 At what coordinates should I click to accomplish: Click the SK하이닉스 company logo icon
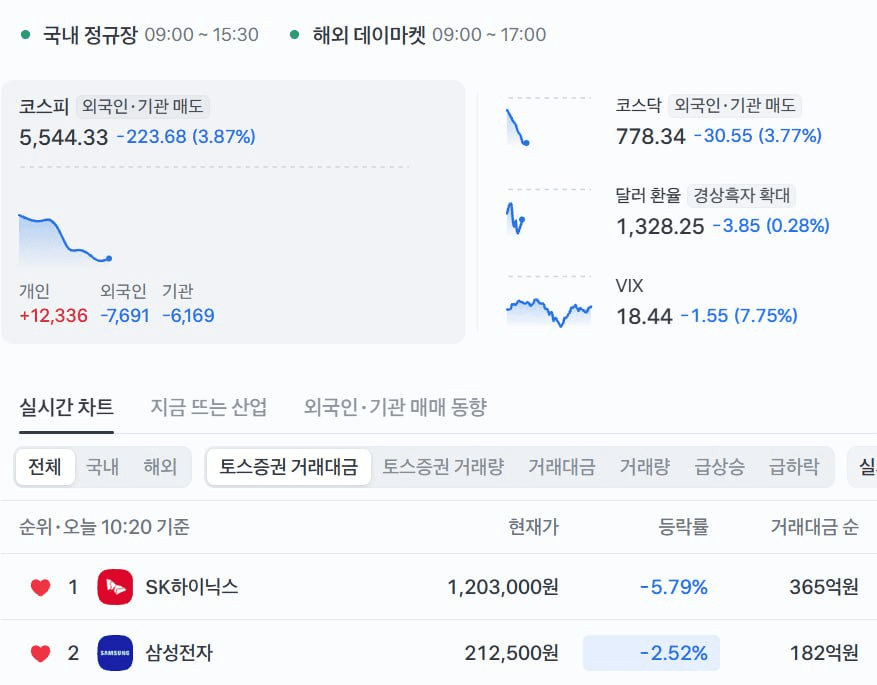click(115, 587)
